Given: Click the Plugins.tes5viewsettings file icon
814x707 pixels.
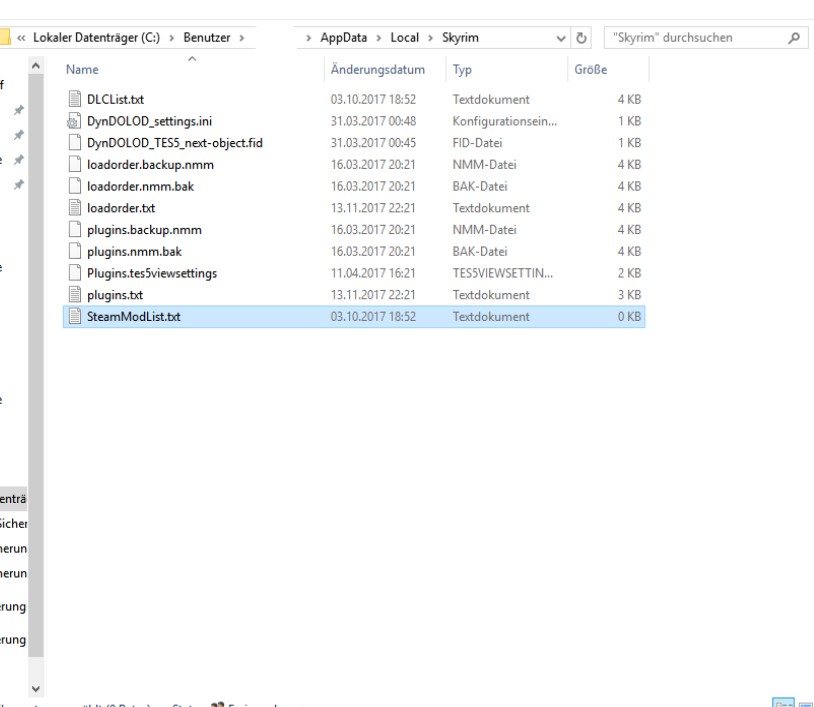Looking at the screenshot, I should [x=73, y=273].
